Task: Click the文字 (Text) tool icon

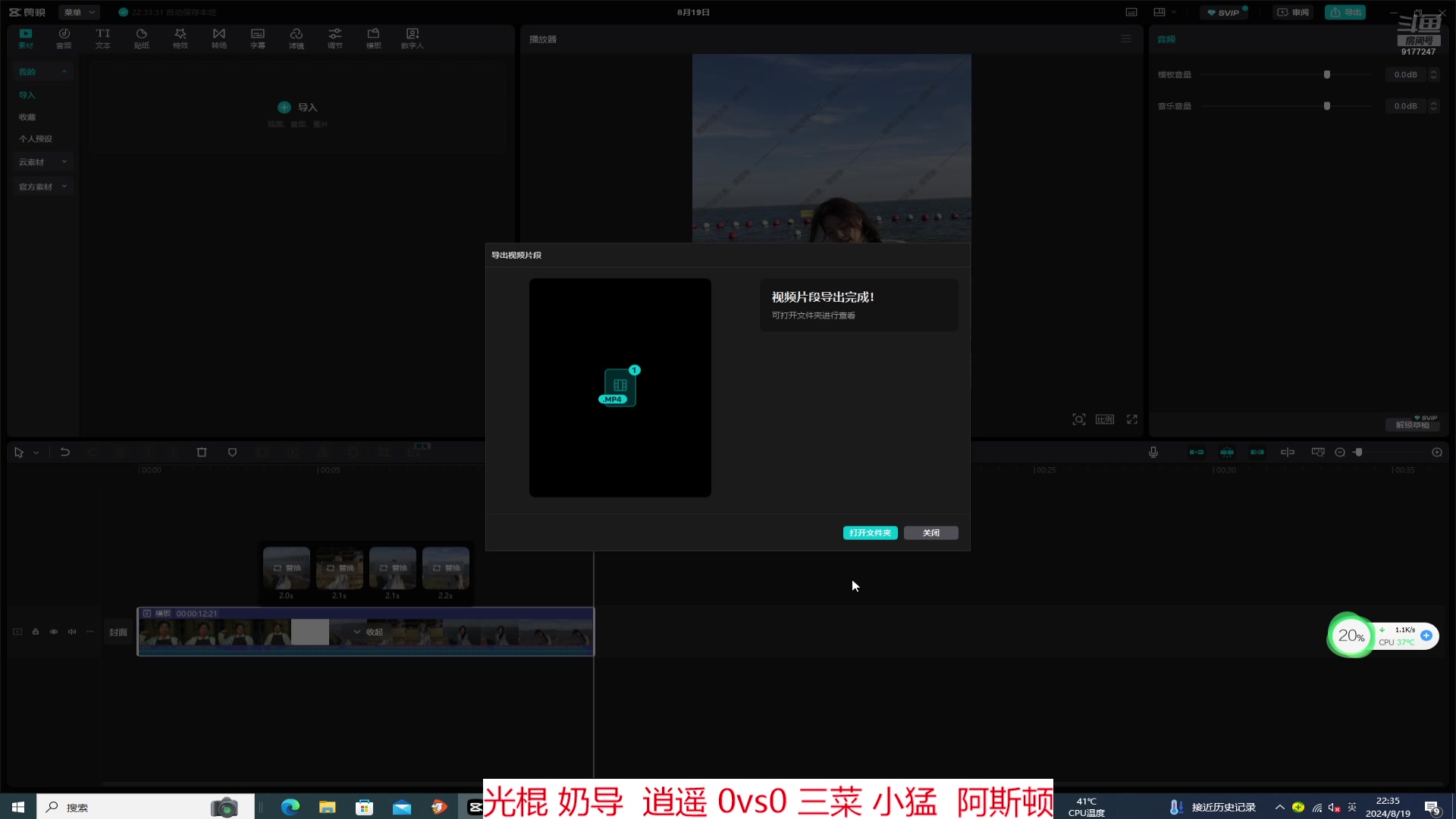Action: (x=102, y=37)
